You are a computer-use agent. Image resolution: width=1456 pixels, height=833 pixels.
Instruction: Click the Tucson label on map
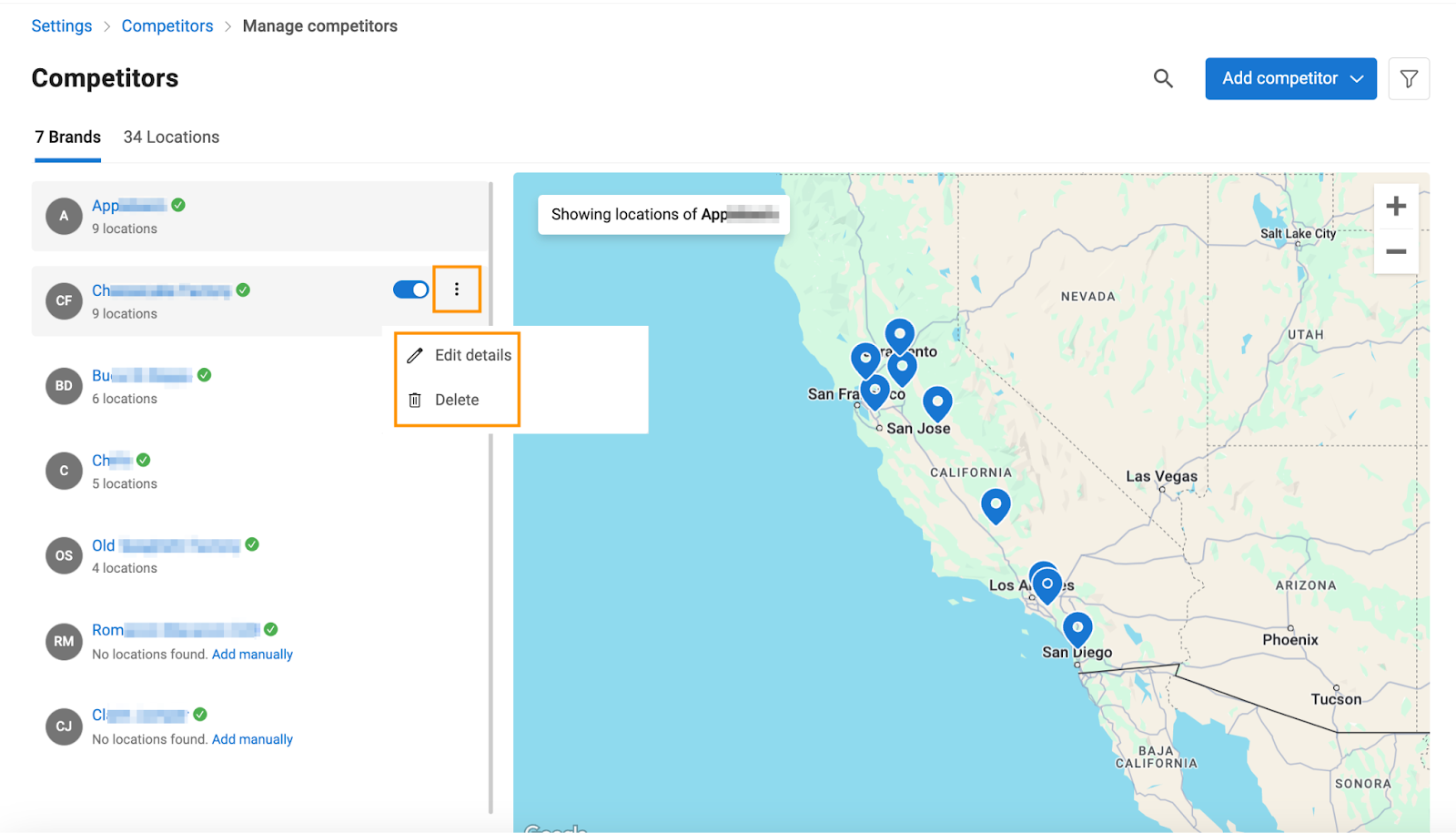1336,699
